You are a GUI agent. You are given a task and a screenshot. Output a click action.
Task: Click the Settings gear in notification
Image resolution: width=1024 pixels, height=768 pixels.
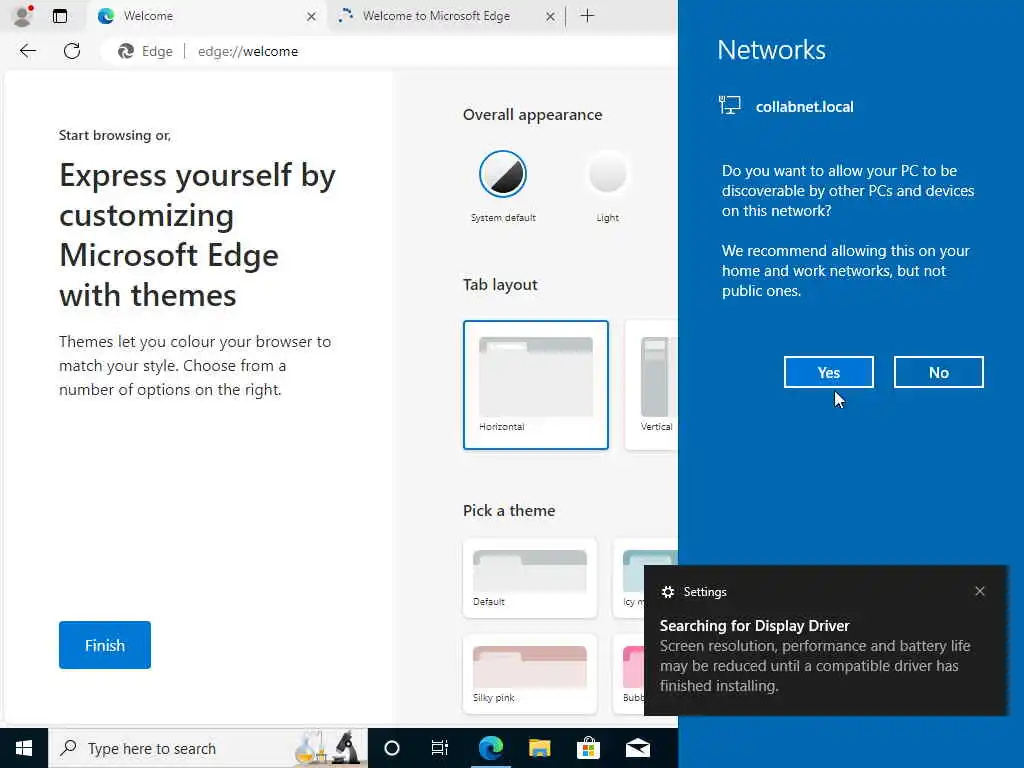point(667,592)
